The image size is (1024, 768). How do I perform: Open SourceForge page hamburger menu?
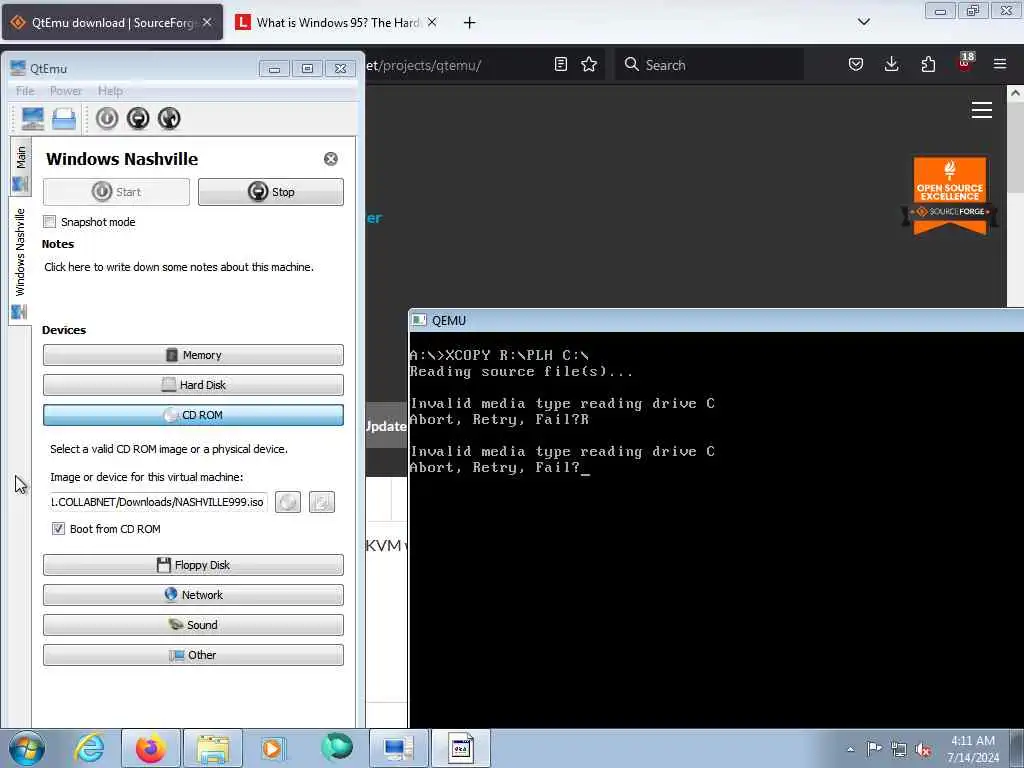tap(982, 110)
